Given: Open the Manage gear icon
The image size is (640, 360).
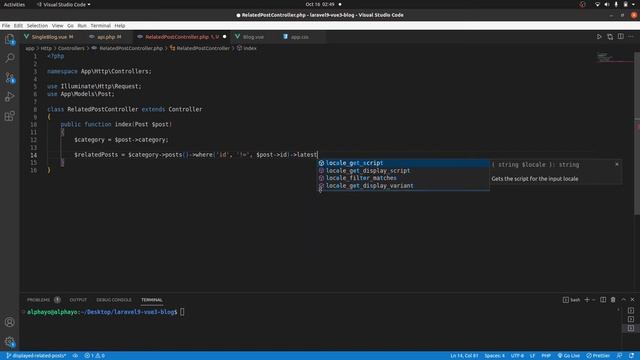Looking at the screenshot, I should pos(9,342).
